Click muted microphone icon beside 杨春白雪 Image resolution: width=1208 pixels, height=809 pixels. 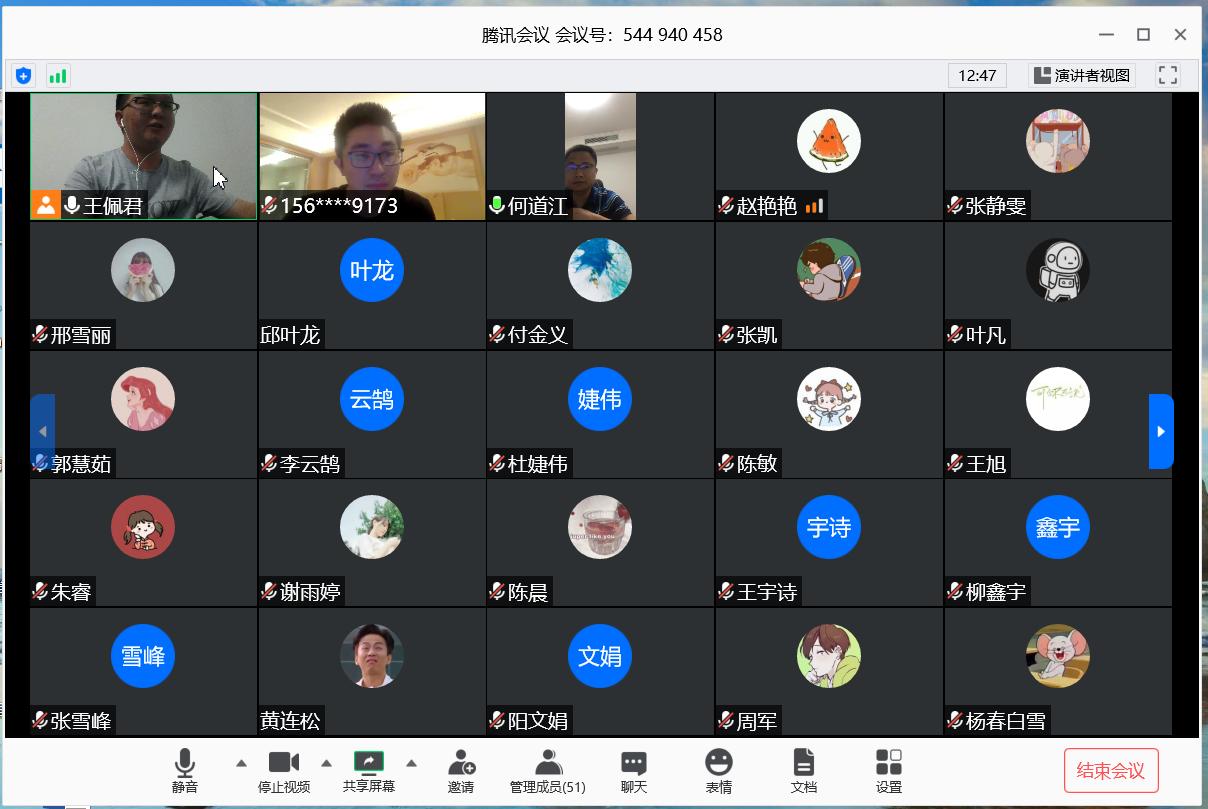click(x=955, y=721)
